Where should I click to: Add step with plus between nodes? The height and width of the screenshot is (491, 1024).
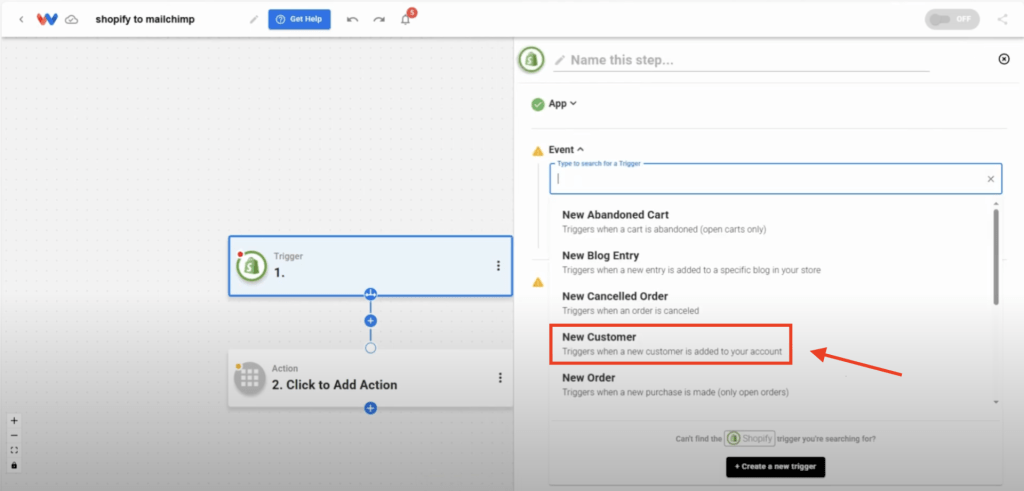(370, 321)
